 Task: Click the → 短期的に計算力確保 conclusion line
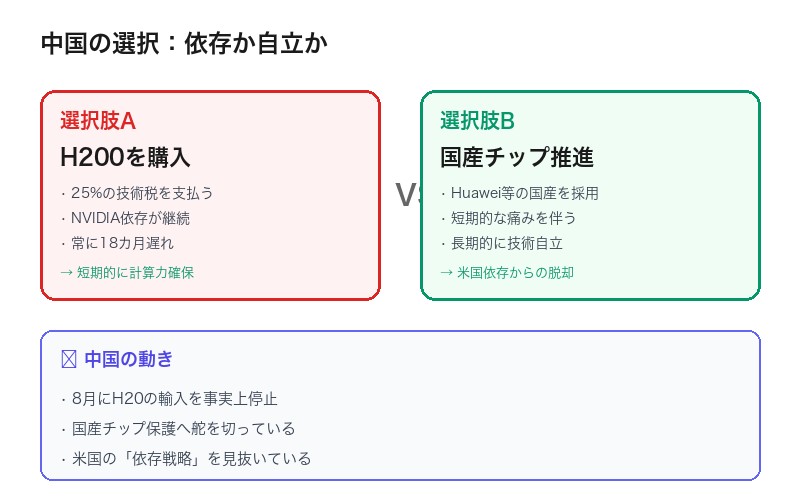pyautogui.click(x=127, y=272)
